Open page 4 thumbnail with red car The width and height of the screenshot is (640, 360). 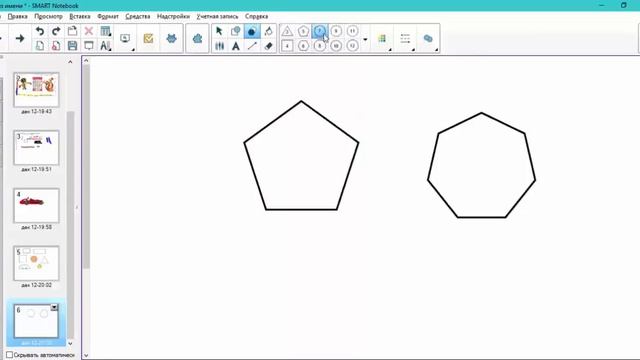click(x=36, y=205)
